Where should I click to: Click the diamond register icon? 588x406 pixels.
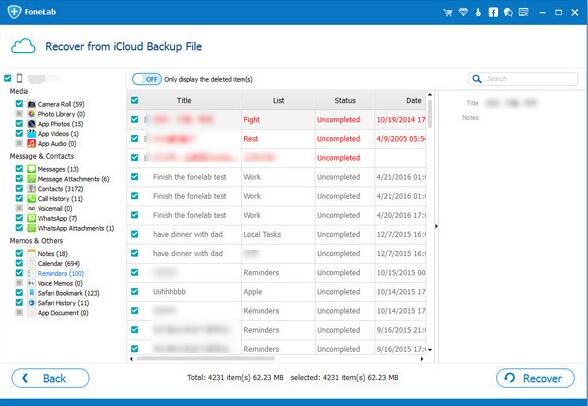(x=463, y=12)
